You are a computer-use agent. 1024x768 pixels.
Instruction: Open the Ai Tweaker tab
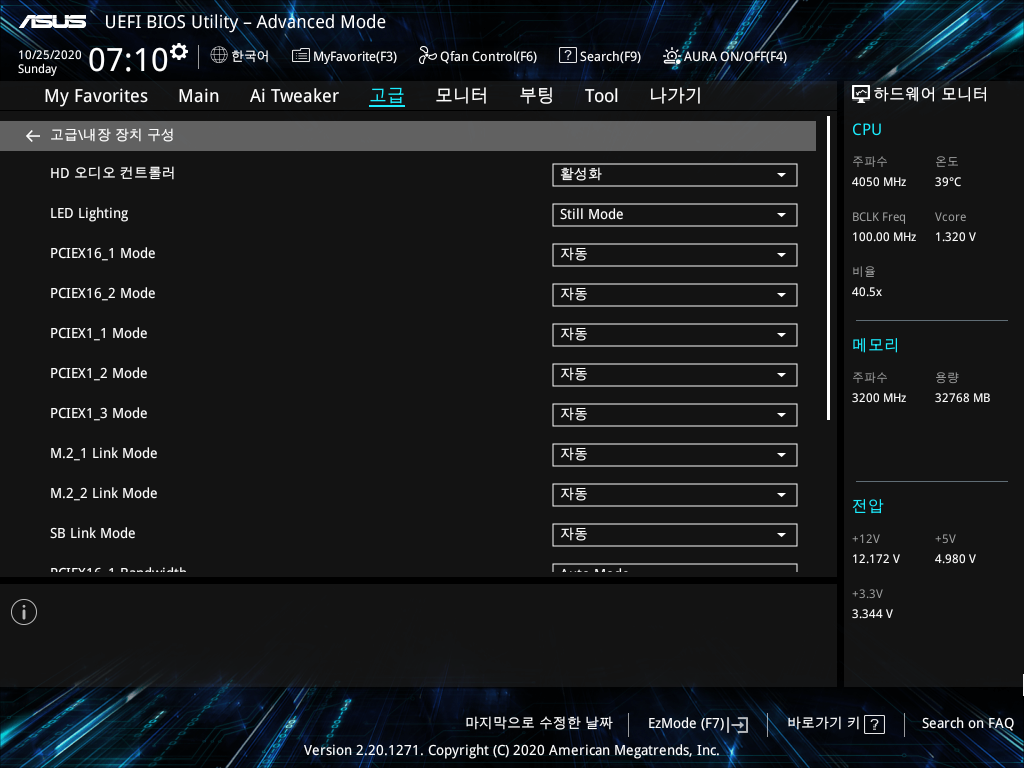(x=294, y=96)
